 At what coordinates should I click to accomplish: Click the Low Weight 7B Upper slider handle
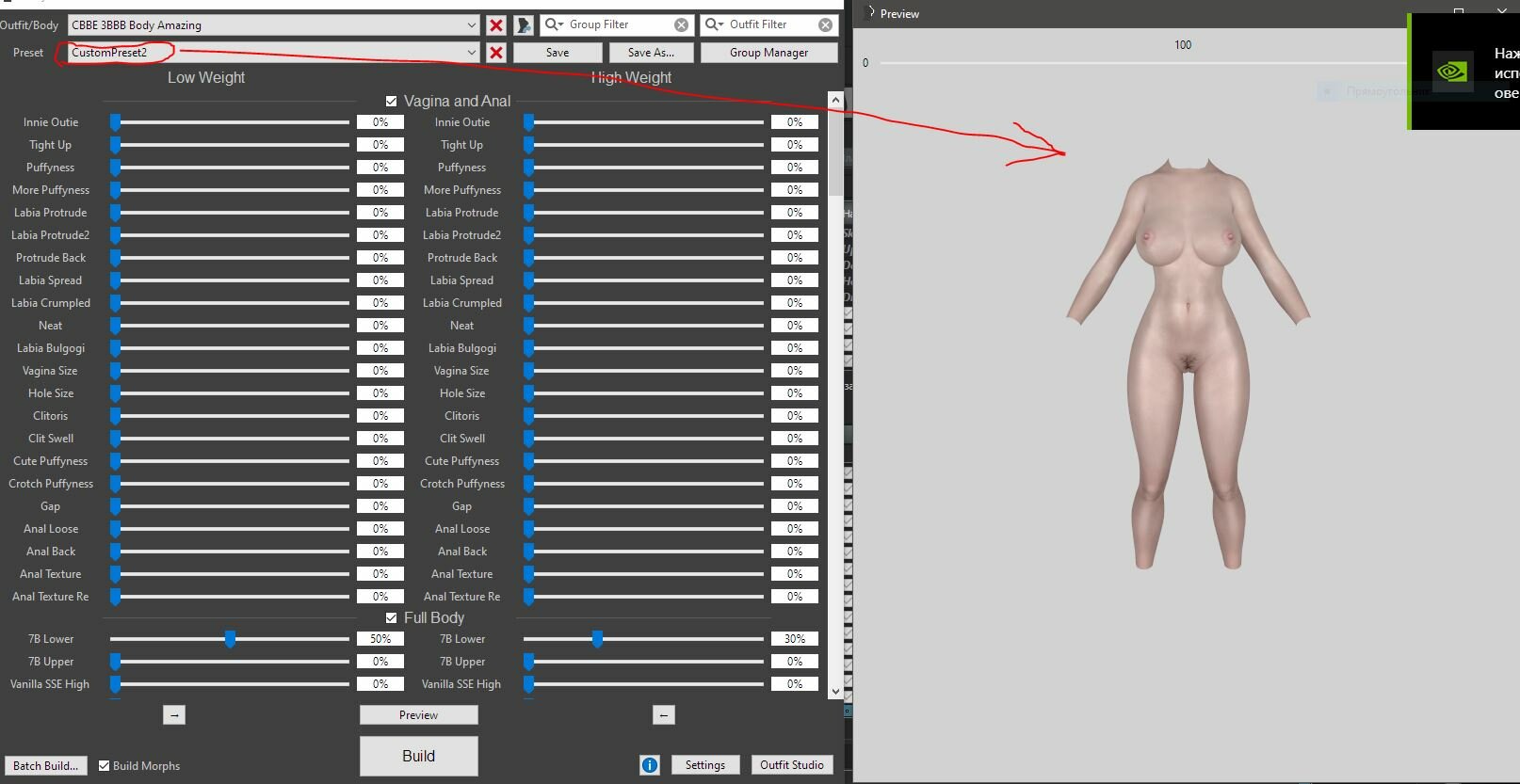tap(115, 662)
